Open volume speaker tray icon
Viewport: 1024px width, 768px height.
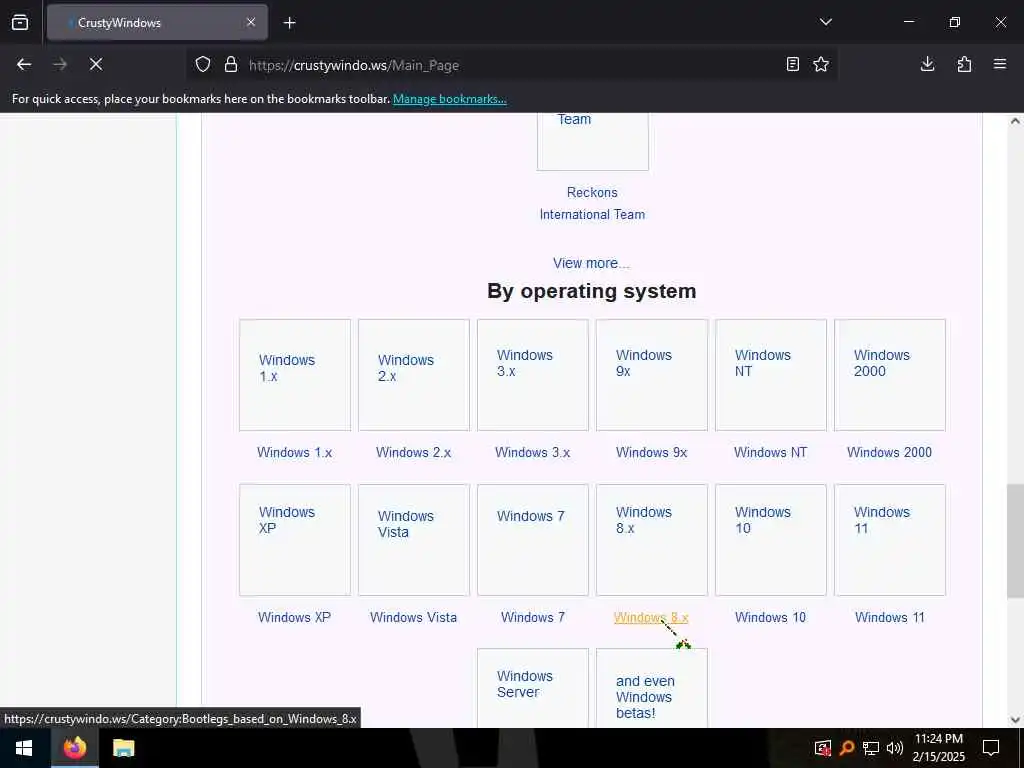894,748
